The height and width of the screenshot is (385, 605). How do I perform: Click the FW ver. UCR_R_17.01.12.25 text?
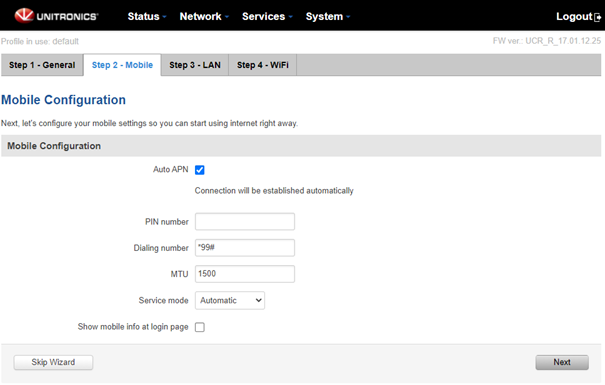click(x=547, y=41)
